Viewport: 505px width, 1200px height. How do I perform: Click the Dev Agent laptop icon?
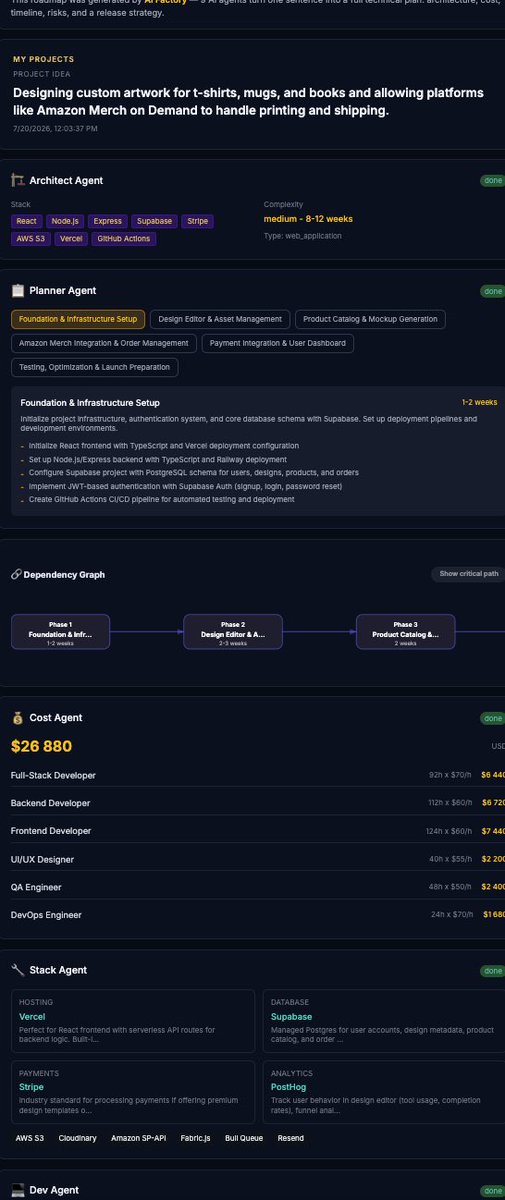[17, 1190]
